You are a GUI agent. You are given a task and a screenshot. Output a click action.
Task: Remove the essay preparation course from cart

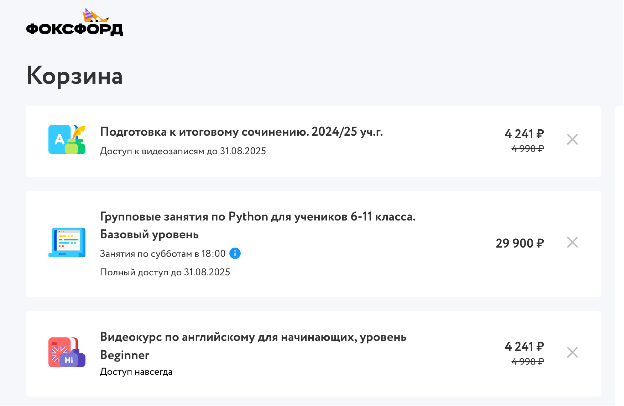coord(572,139)
